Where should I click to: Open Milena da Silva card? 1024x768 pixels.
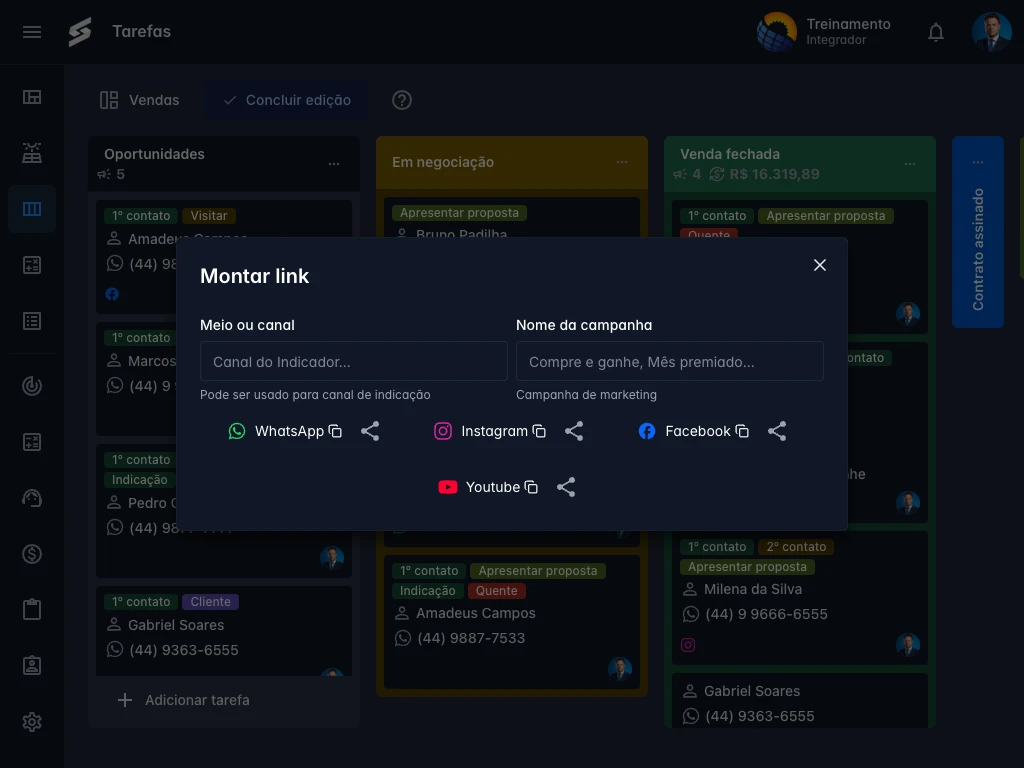(800, 598)
